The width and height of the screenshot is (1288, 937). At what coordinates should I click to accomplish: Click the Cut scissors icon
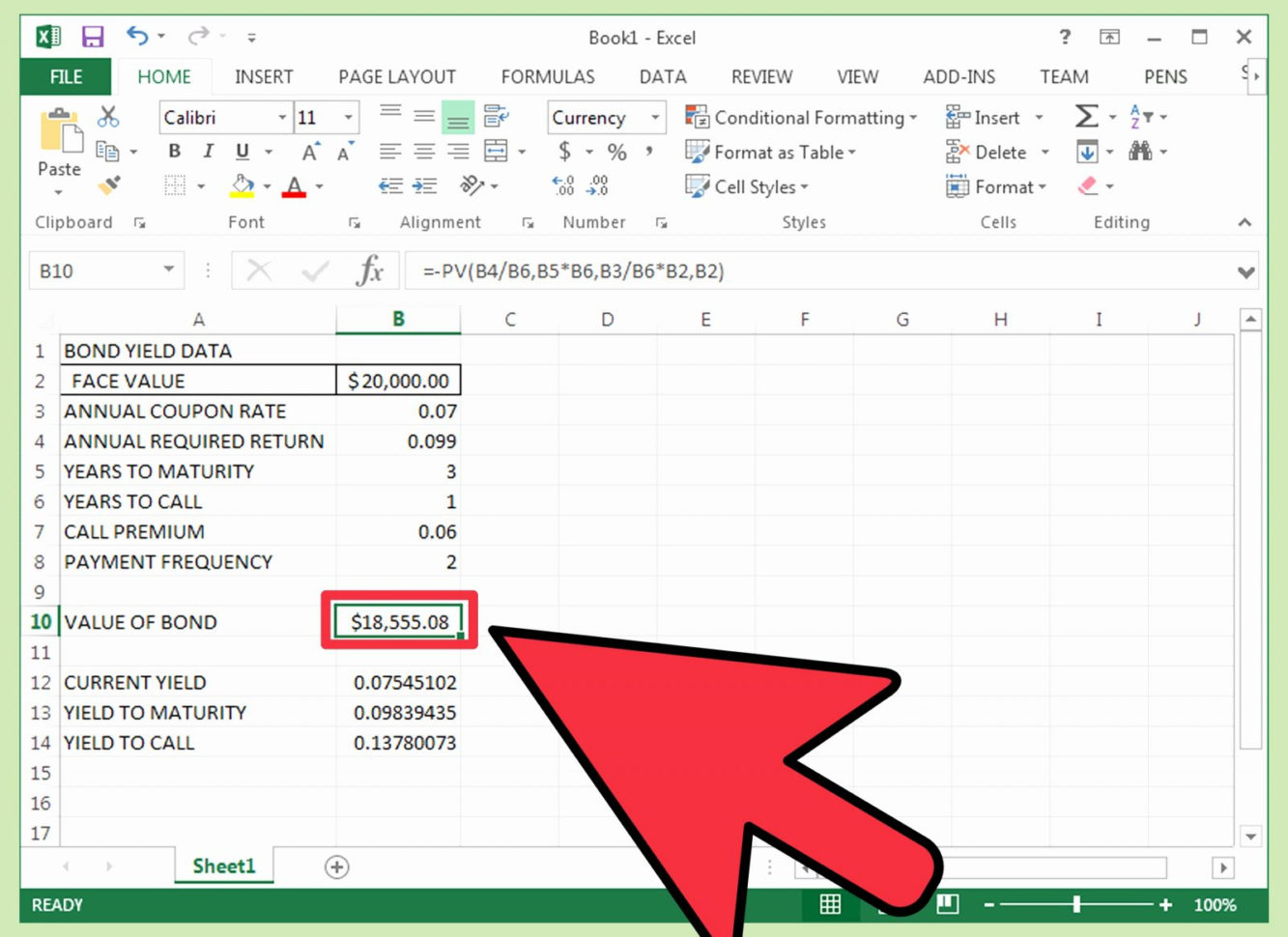coord(108,117)
